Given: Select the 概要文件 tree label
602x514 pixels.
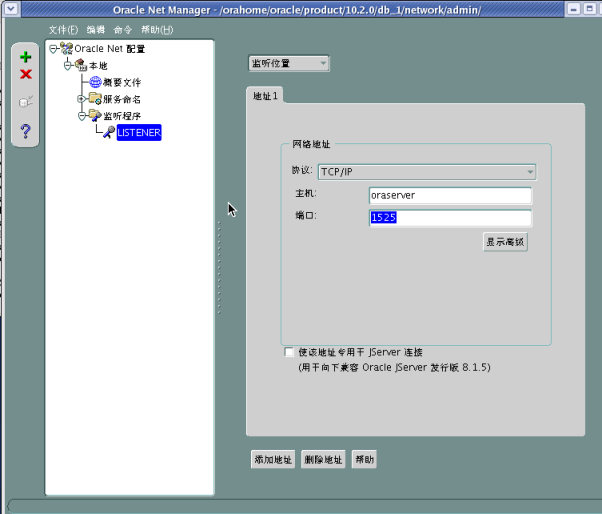Looking at the screenshot, I should pos(122,82).
